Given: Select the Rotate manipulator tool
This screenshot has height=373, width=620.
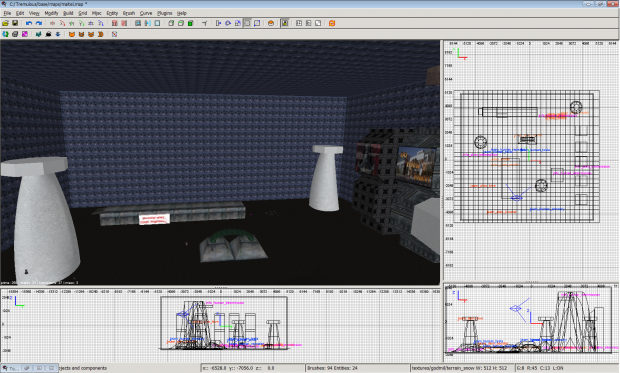Looking at the screenshot, I should tap(228, 23).
